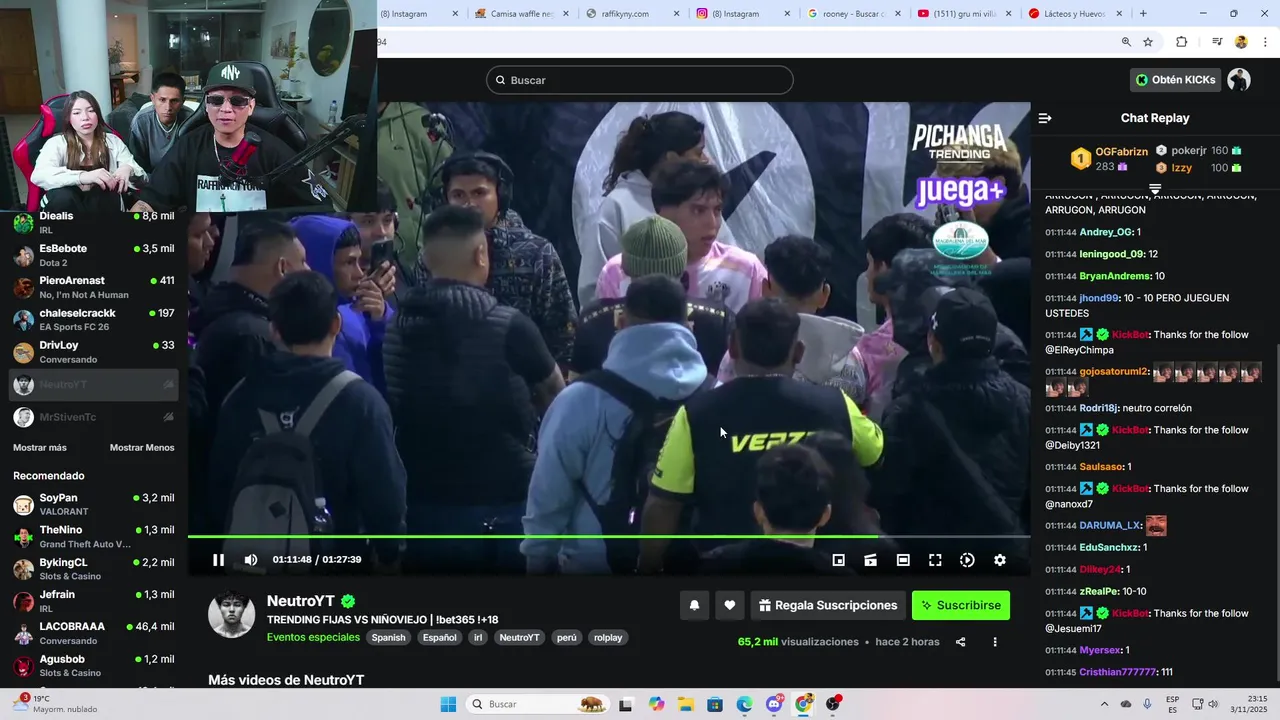Click the Español tag

(x=440, y=638)
